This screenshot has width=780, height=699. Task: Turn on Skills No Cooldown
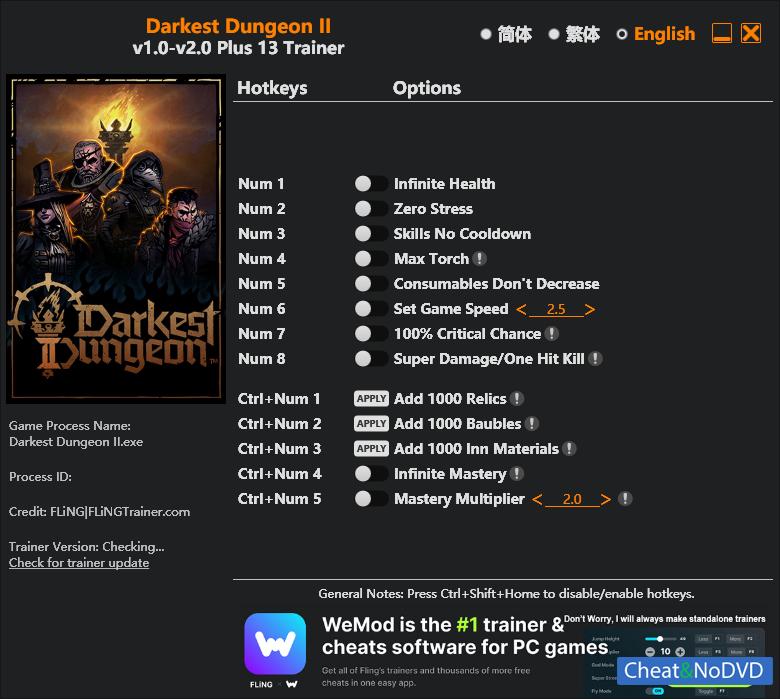tap(371, 233)
